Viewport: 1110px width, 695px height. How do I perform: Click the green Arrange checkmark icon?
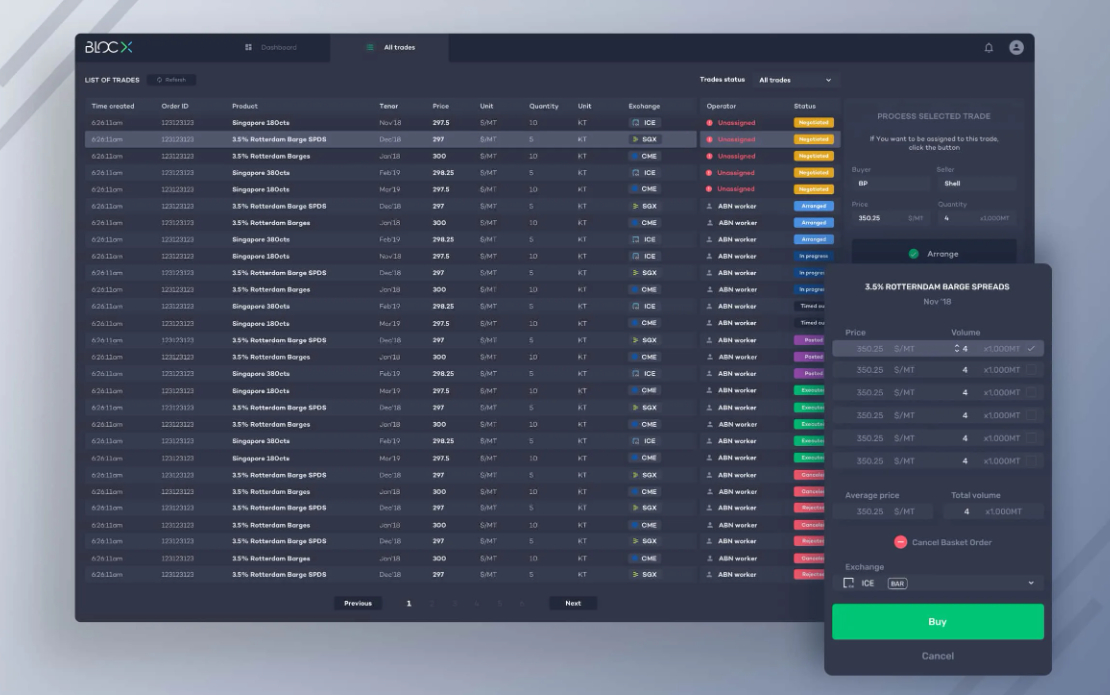pyautogui.click(x=913, y=254)
